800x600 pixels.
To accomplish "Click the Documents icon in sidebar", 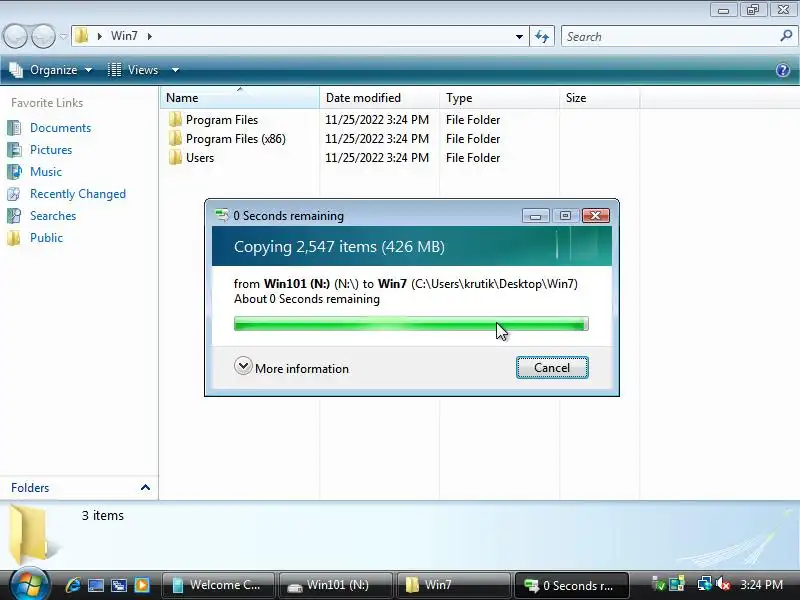I will tap(14, 128).
